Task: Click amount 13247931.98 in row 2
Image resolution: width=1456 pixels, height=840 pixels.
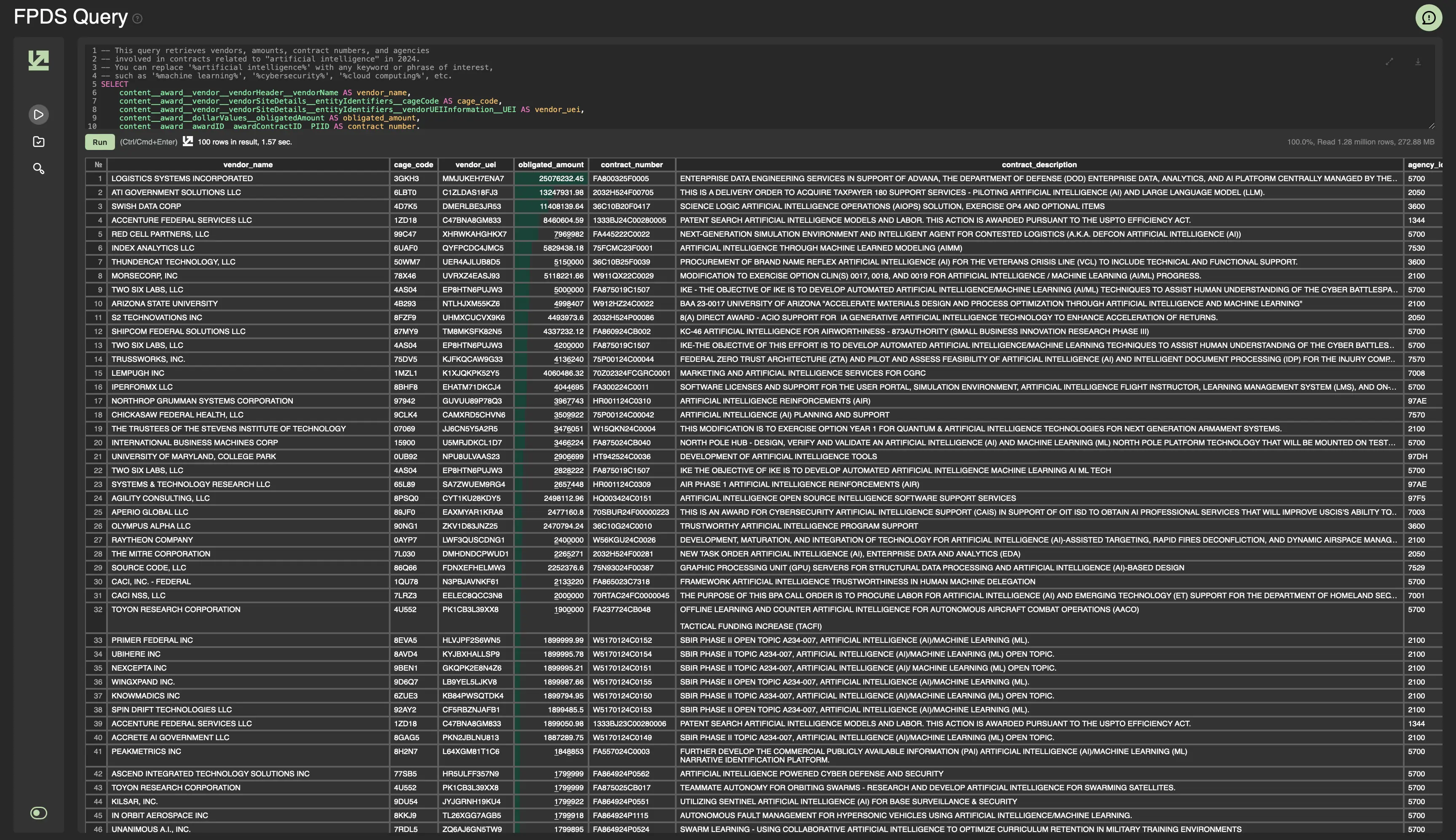Action: pyautogui.click(x=551, y=193)
